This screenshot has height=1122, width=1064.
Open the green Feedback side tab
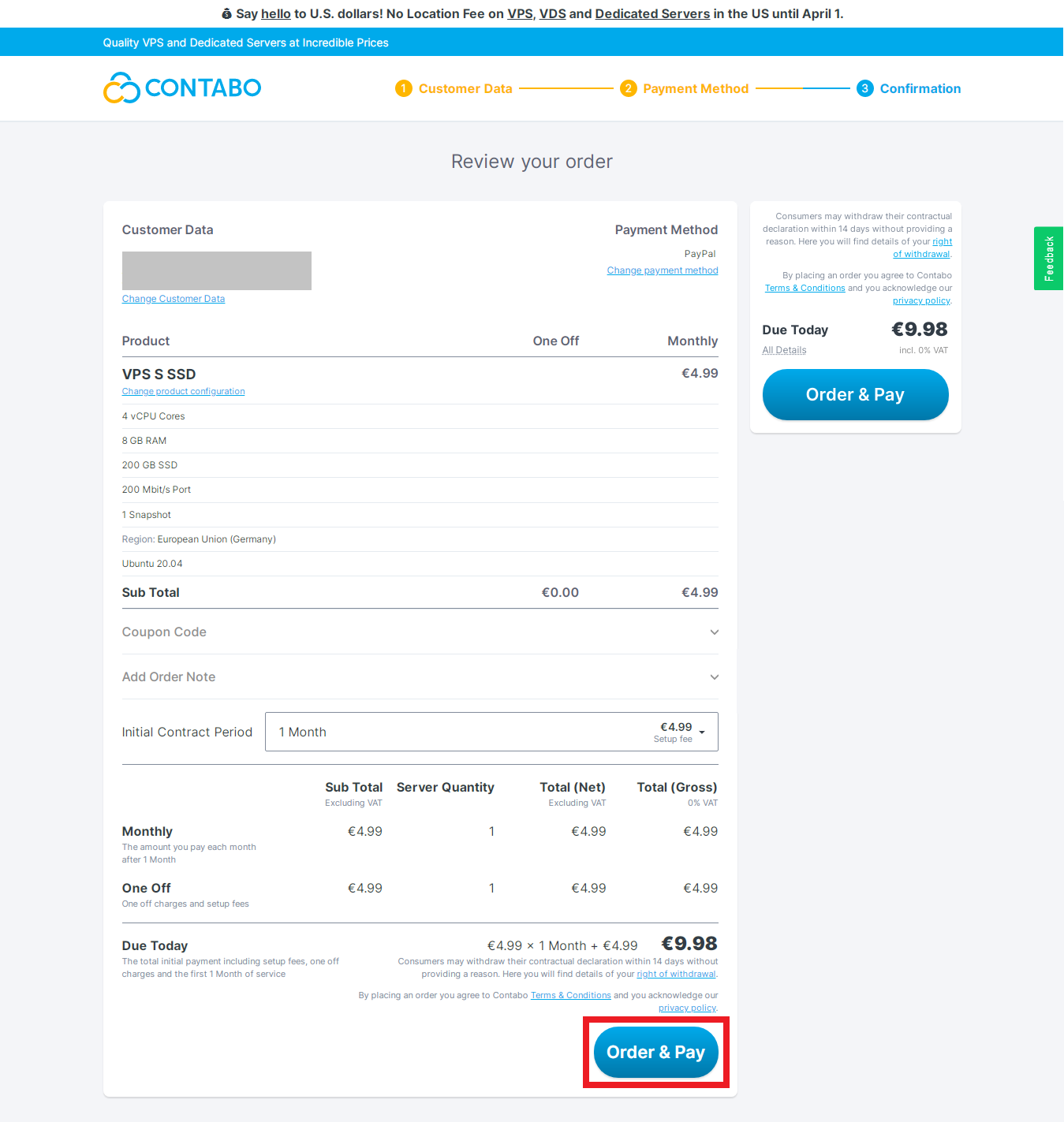(1049, 259)
